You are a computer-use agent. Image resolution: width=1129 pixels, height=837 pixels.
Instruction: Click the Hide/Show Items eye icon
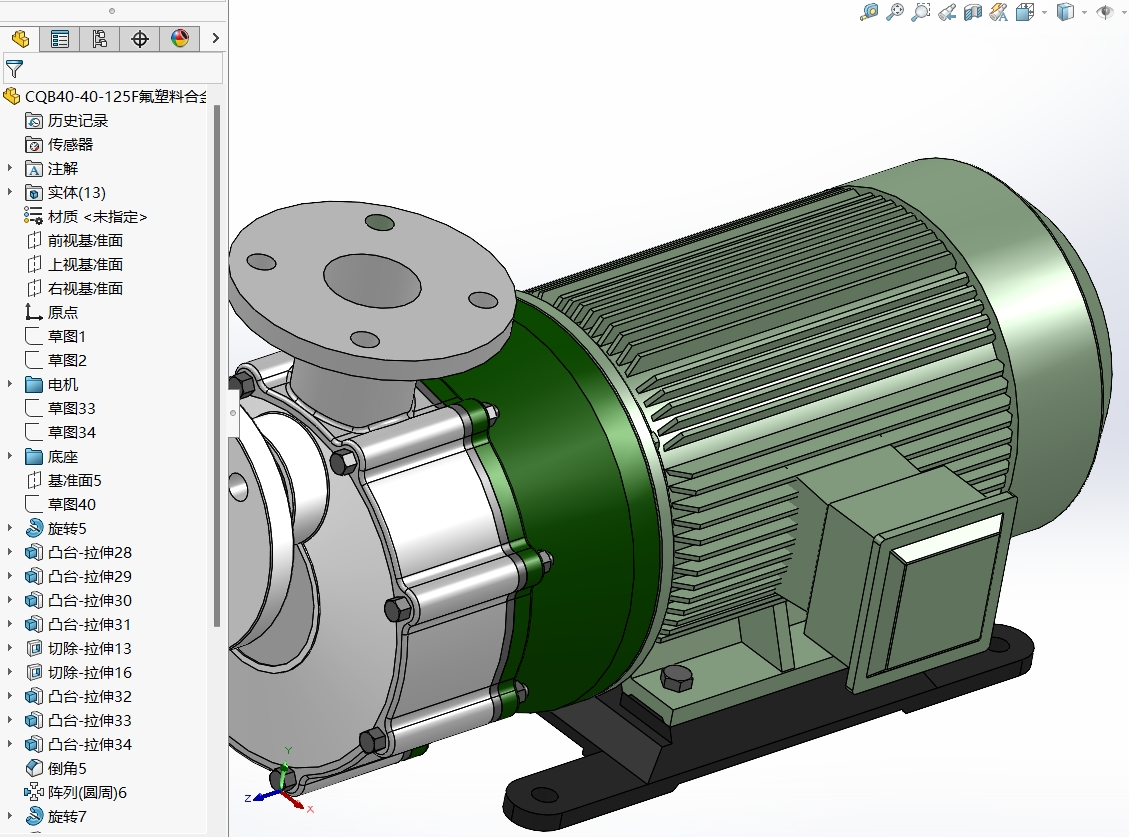pyautogui.click(x=1105, y=12)
